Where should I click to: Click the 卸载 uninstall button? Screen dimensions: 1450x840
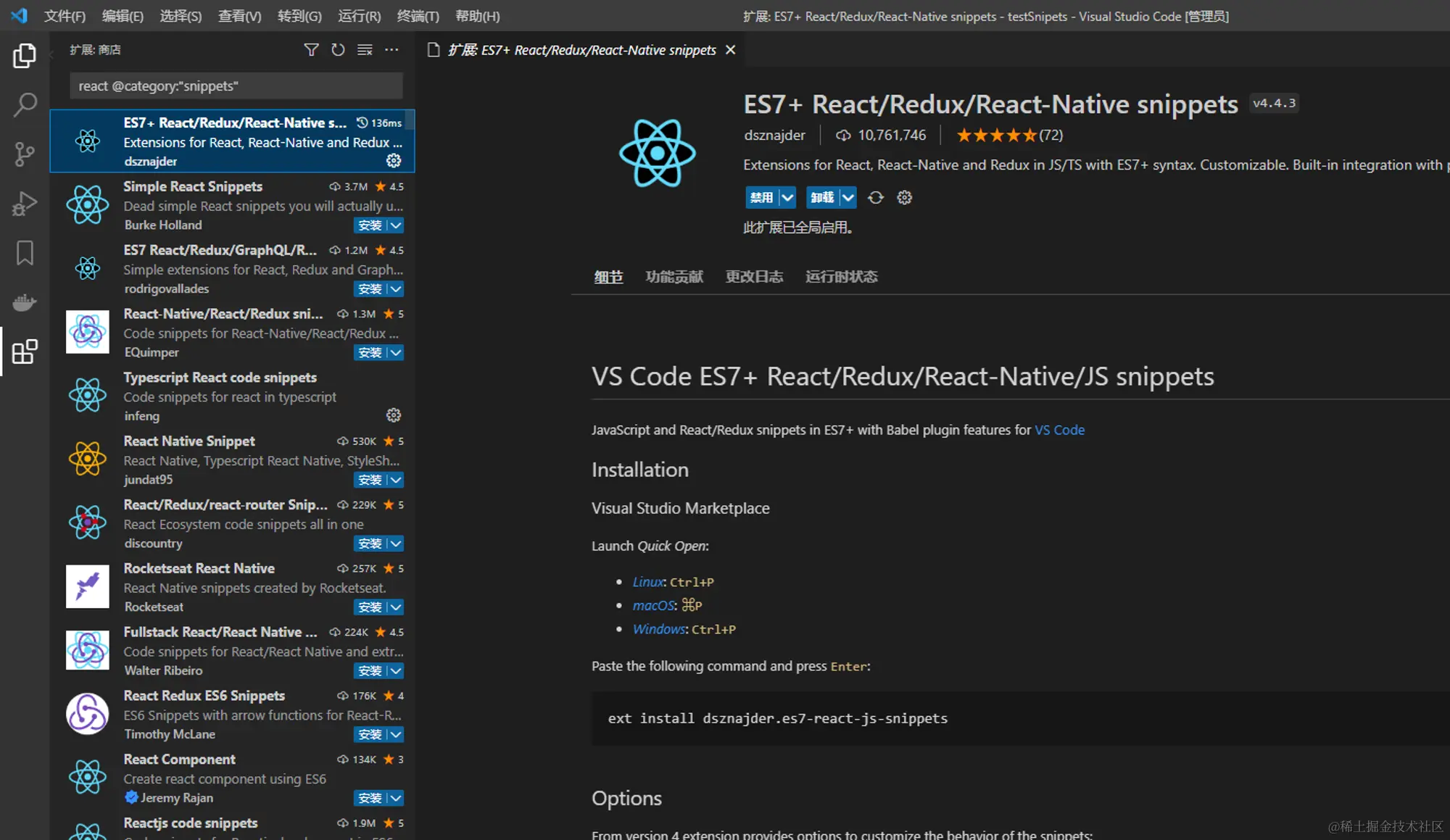click(822, 197)
